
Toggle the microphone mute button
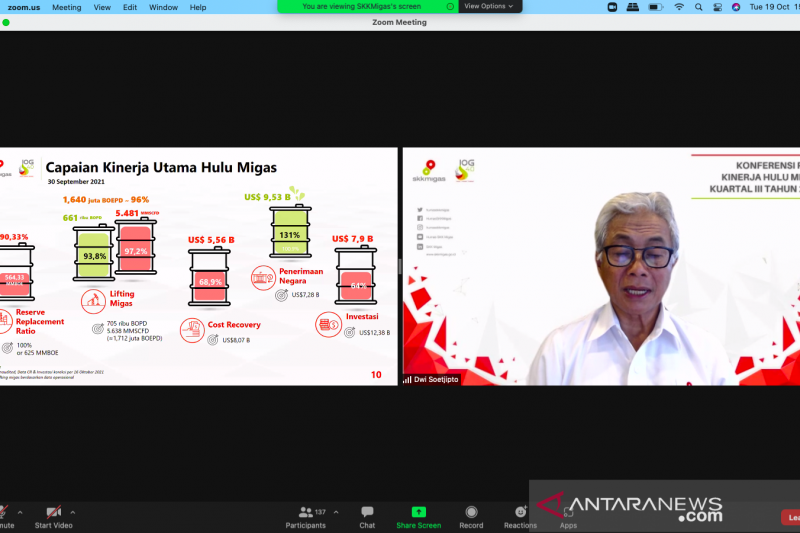[x=5, y=517]
